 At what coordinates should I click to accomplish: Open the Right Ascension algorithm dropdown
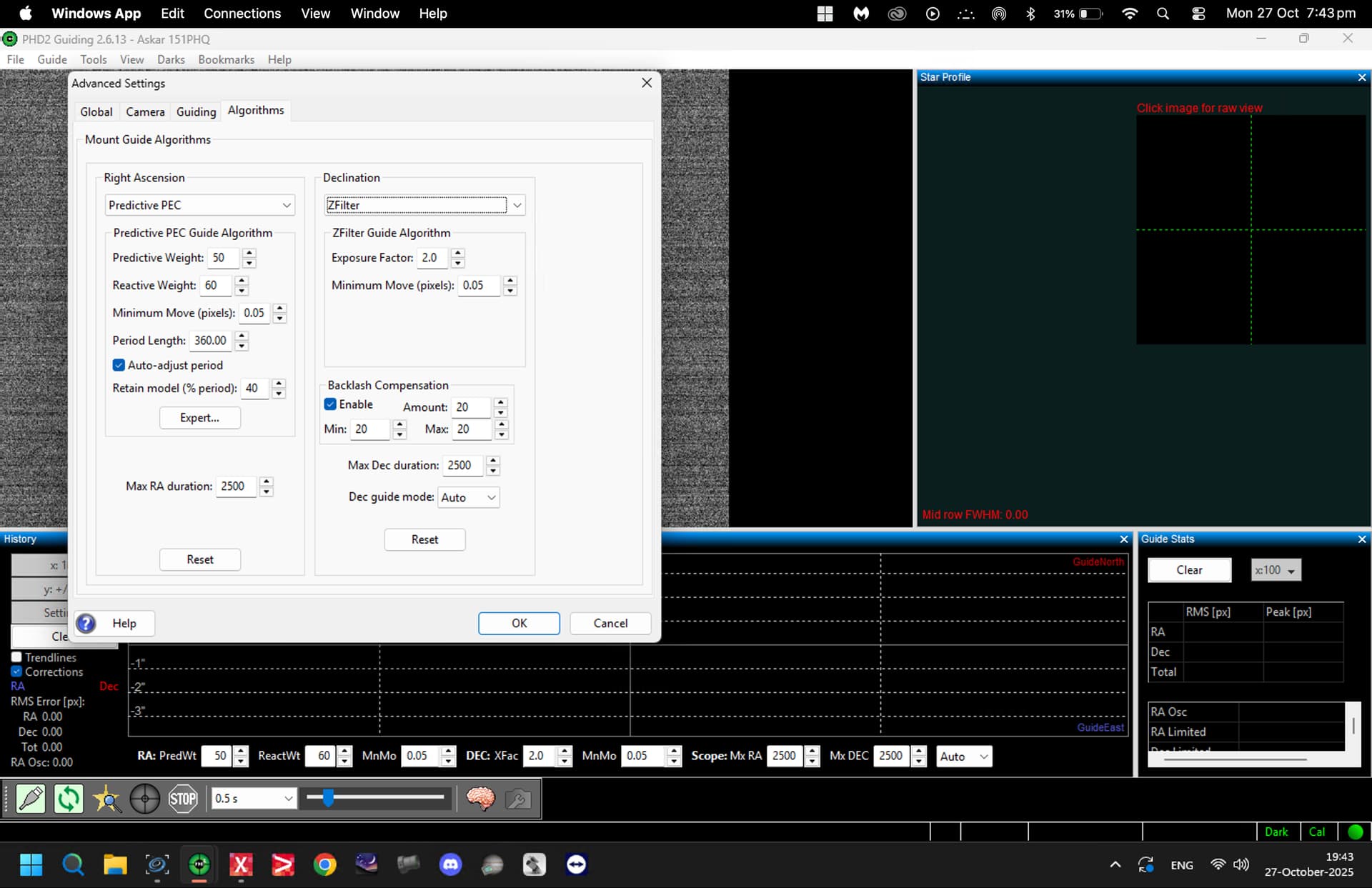(199, 206)
